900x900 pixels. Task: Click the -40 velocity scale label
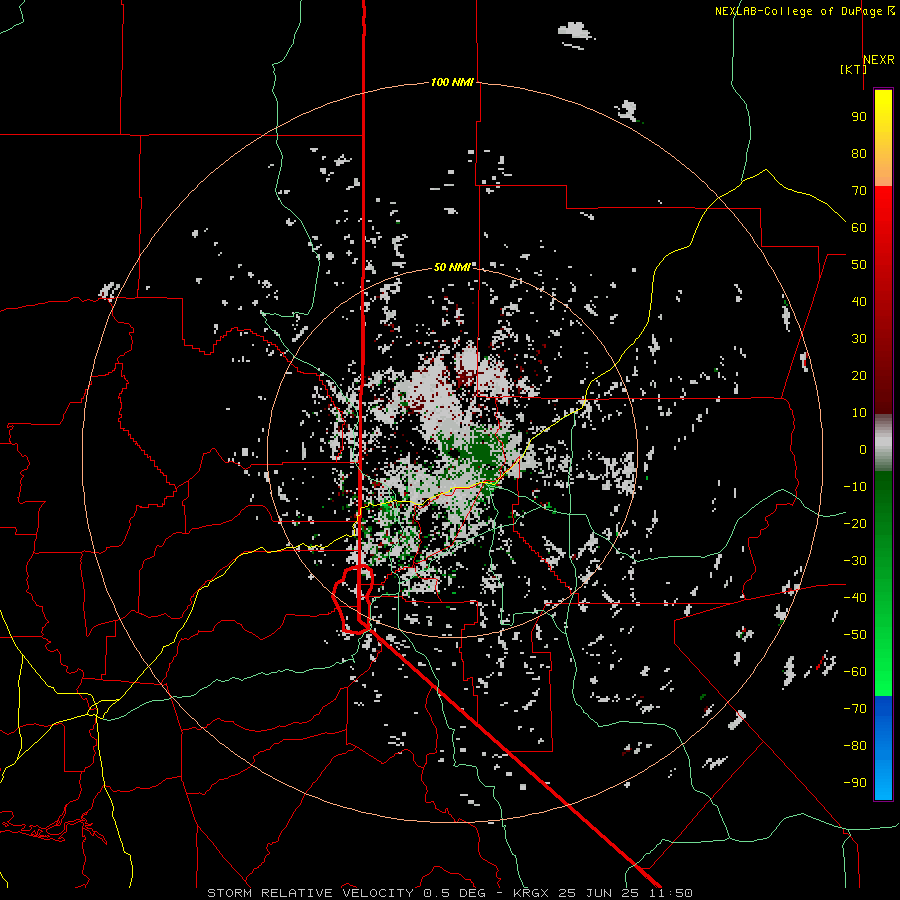[855, 598]
